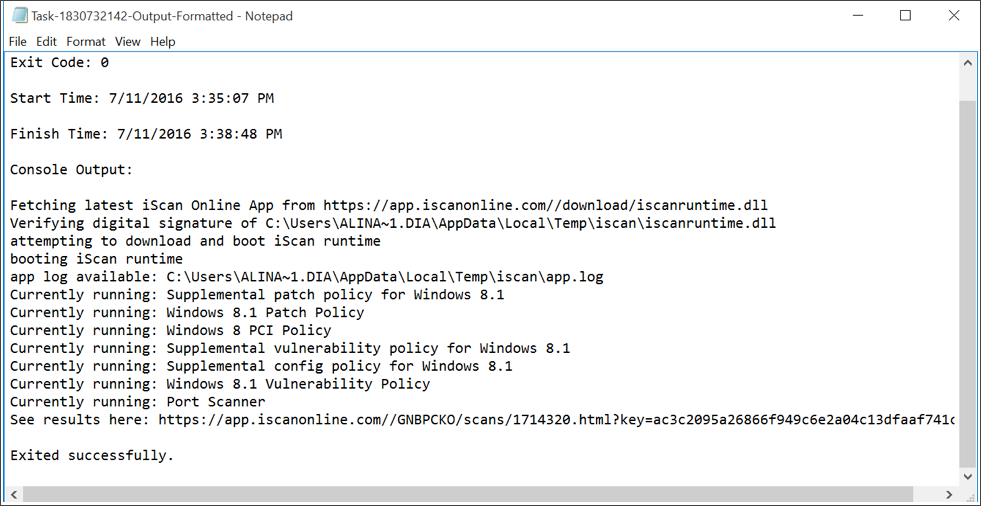Screen dimensions: 981x506
Task: Click the 'Finish Time: 7/11/2016 3:38:48 PM' line
Action: (x=146, y=134)
